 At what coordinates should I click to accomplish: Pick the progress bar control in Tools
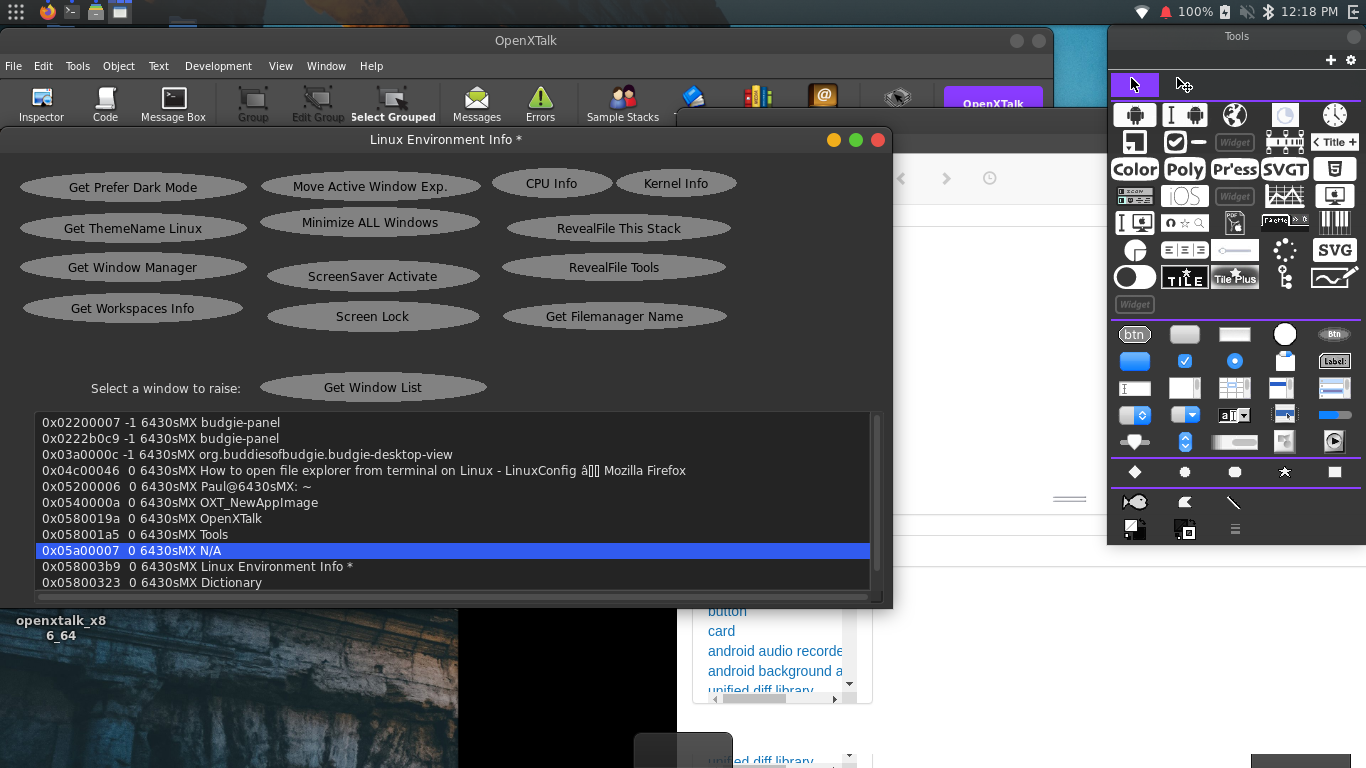(x=1334, y=415)
